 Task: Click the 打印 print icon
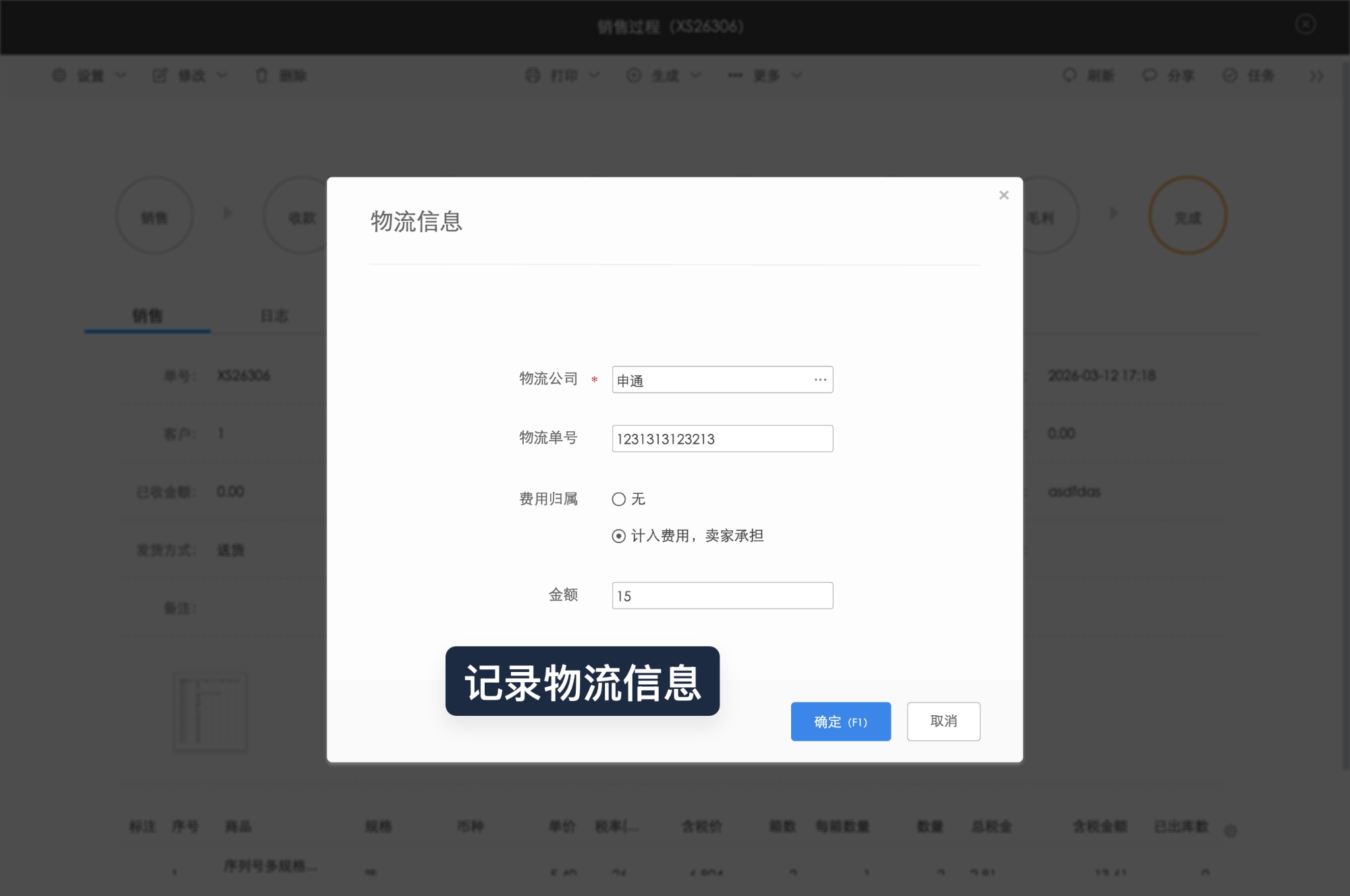click(x=531, y=76)
